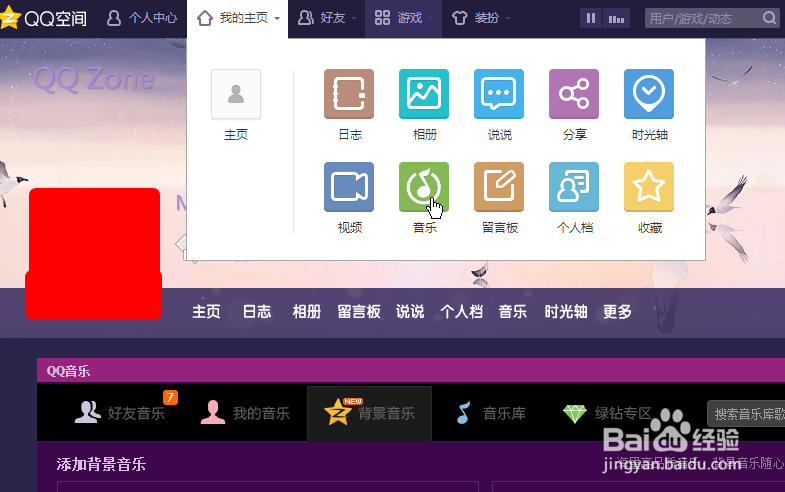Switch to 音乐库 tab
The image size is (785, 492).
(491, 413)
